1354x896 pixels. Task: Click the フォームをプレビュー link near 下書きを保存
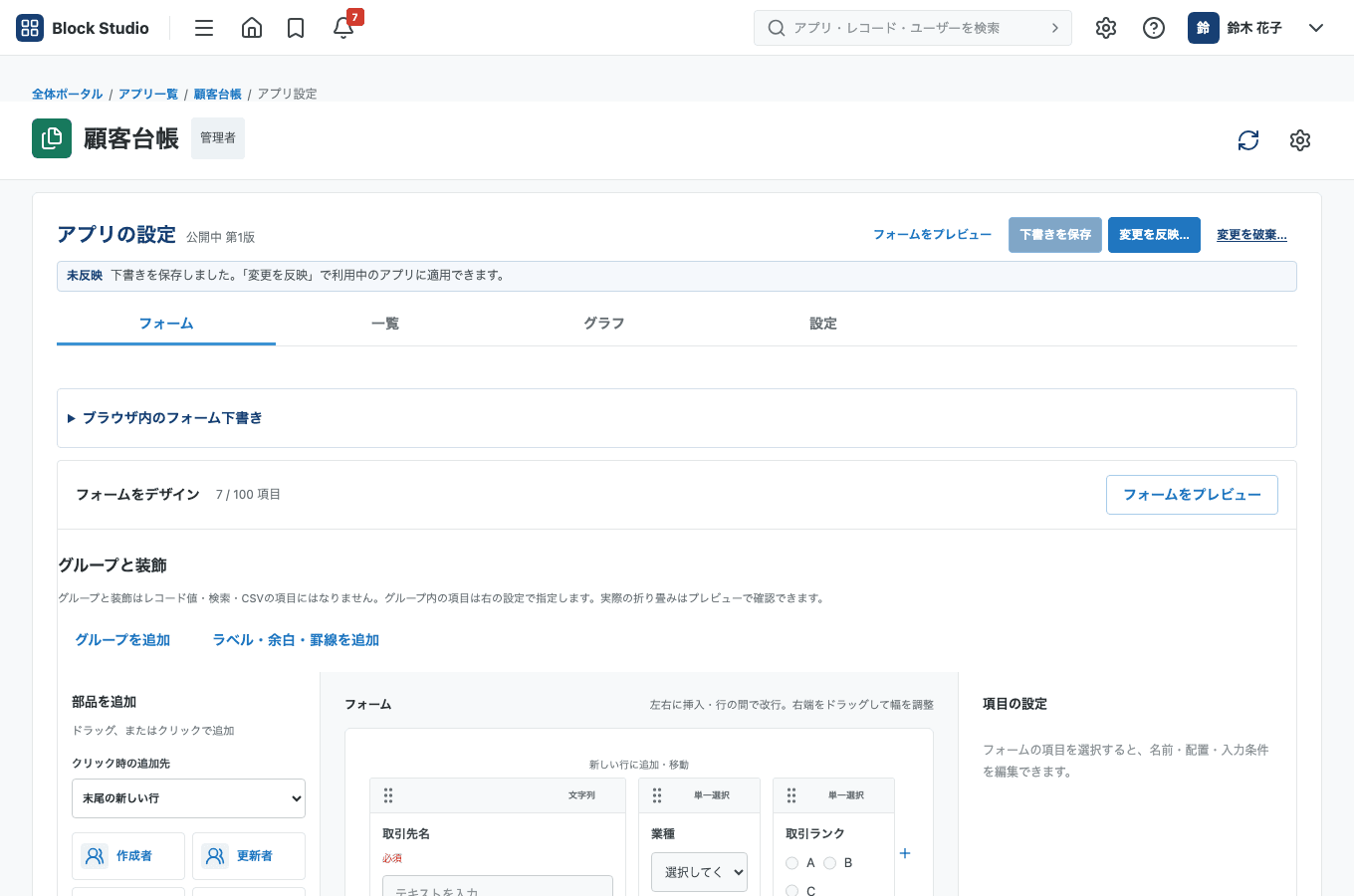tap(933, 235)
